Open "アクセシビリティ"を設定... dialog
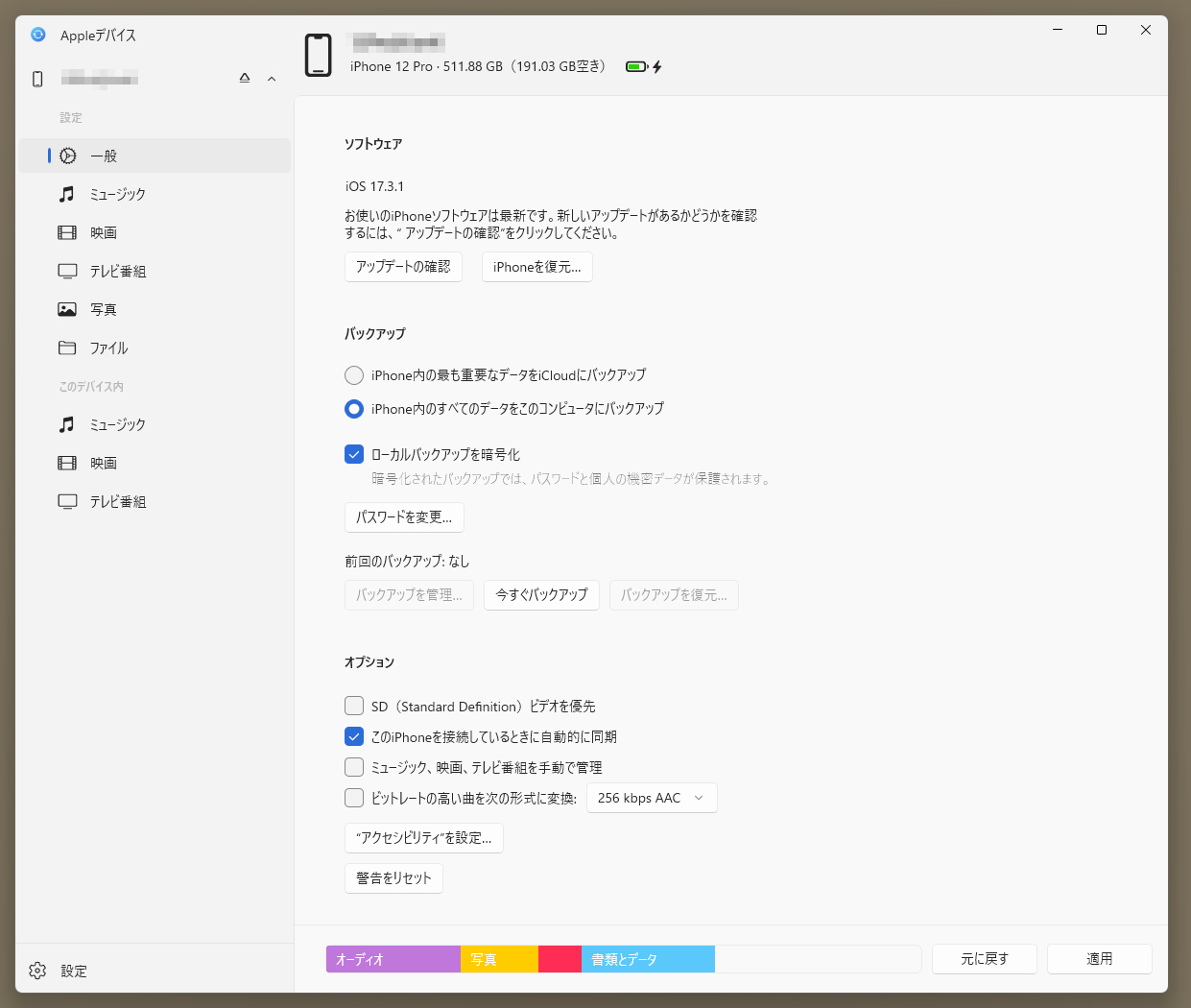Image resolution: width=1191 pixels, height=1008 pixels. (x=423, y=838)
